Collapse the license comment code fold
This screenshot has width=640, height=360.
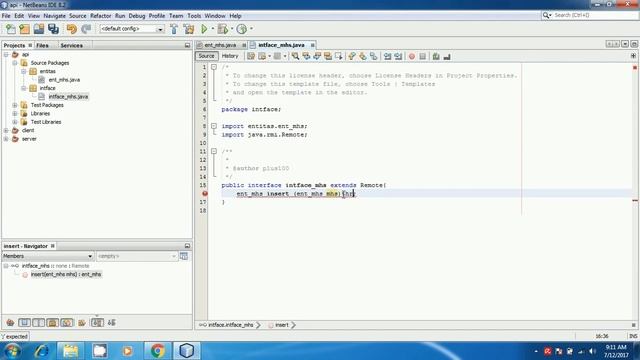click(x=214, y=67)
